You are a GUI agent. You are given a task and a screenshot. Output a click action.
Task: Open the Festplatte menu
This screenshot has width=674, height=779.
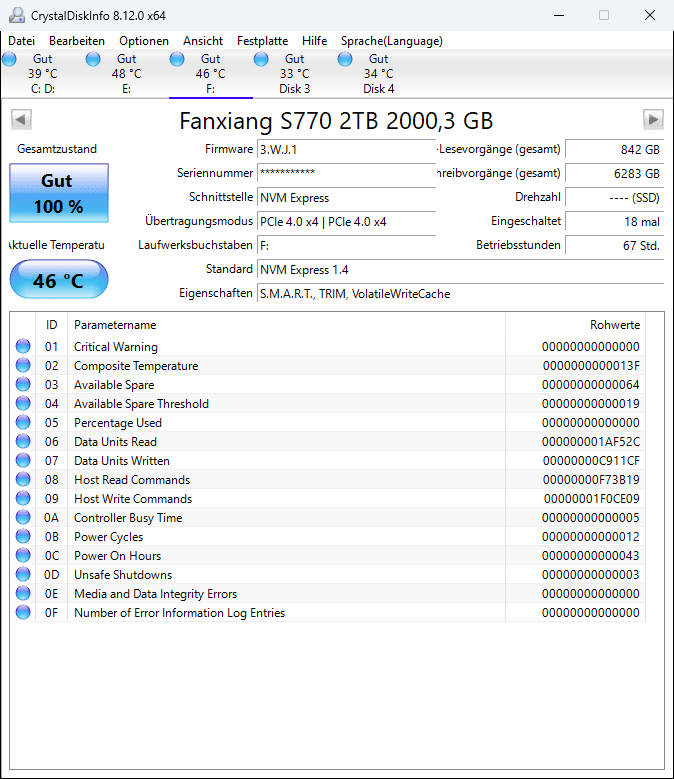click(x=262, y=41)
